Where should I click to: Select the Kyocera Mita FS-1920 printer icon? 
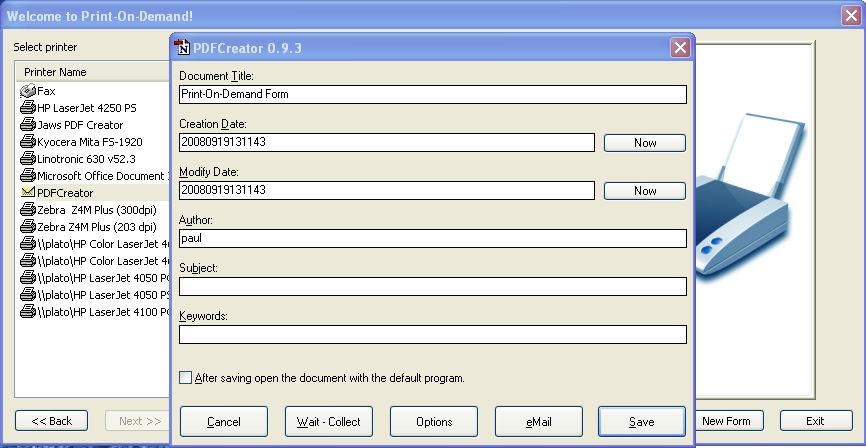pos(28,142)
